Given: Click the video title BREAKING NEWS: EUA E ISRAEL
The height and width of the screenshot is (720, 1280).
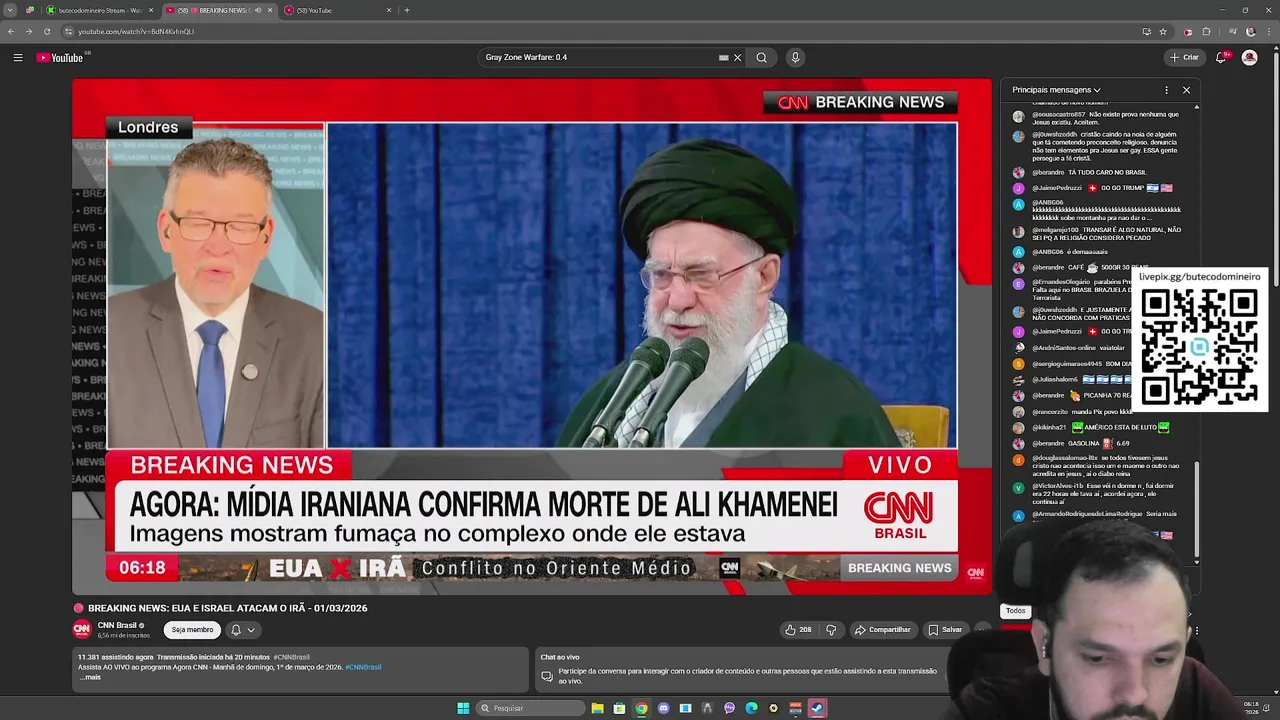Looking at the screenshot, I should pyautogui.click(x=227, y=608).
